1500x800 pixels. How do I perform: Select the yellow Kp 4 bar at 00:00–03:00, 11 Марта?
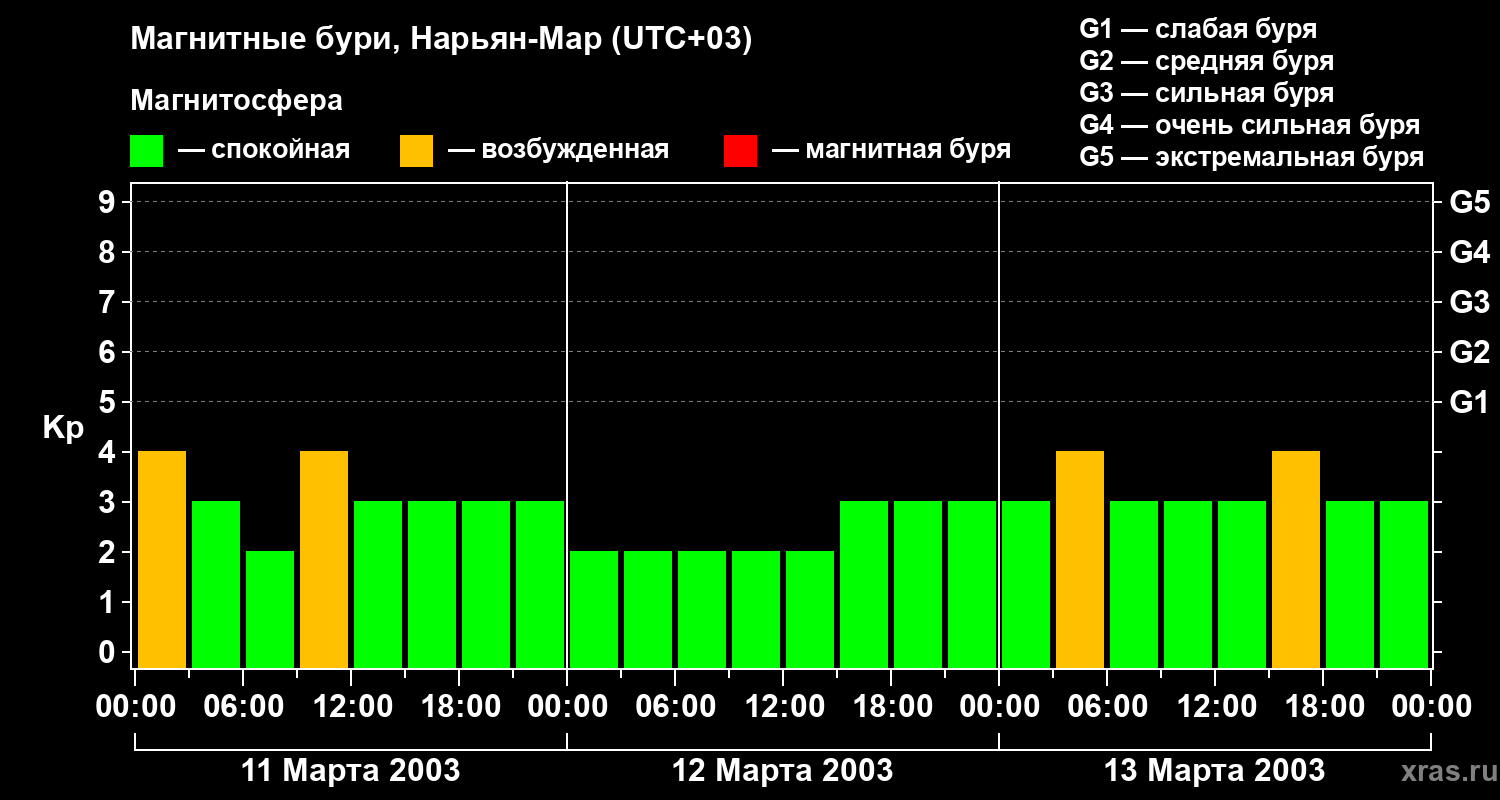pyautogui.click(x=162, y=559)
